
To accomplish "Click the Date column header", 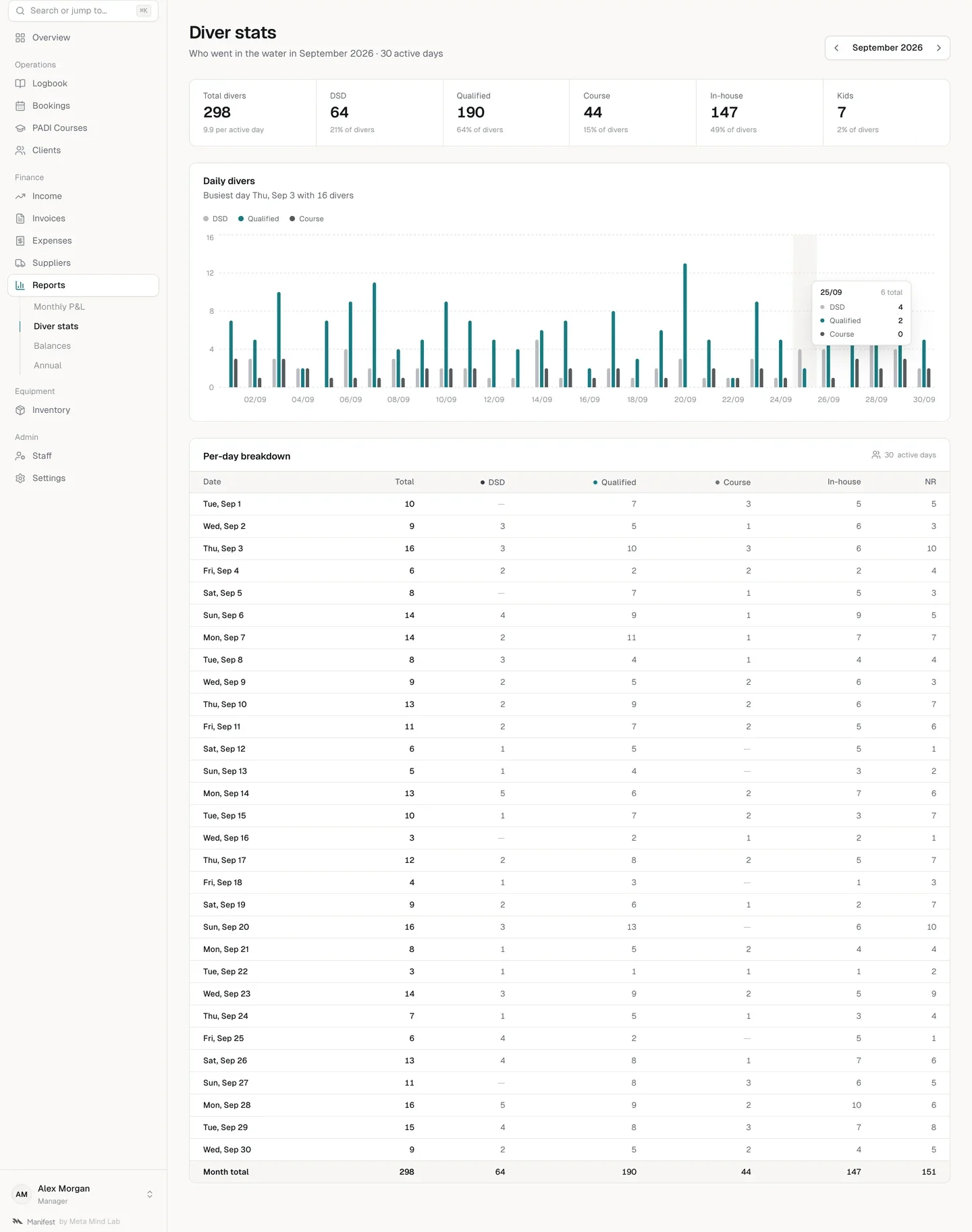I will click(x=212, y=482).
